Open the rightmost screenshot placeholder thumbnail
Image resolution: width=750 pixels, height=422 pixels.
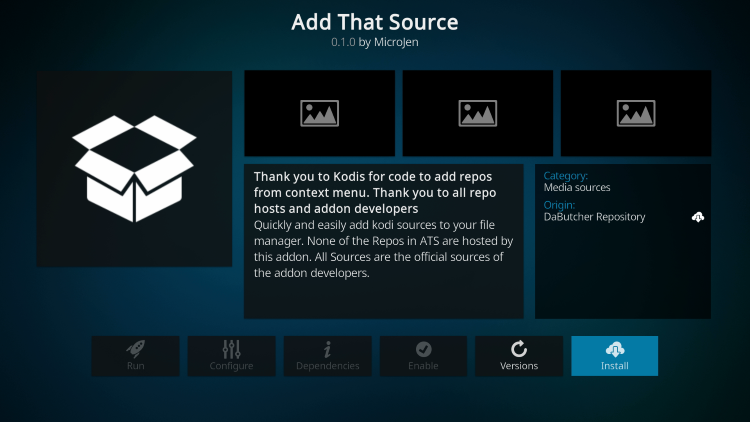point(635,113)
